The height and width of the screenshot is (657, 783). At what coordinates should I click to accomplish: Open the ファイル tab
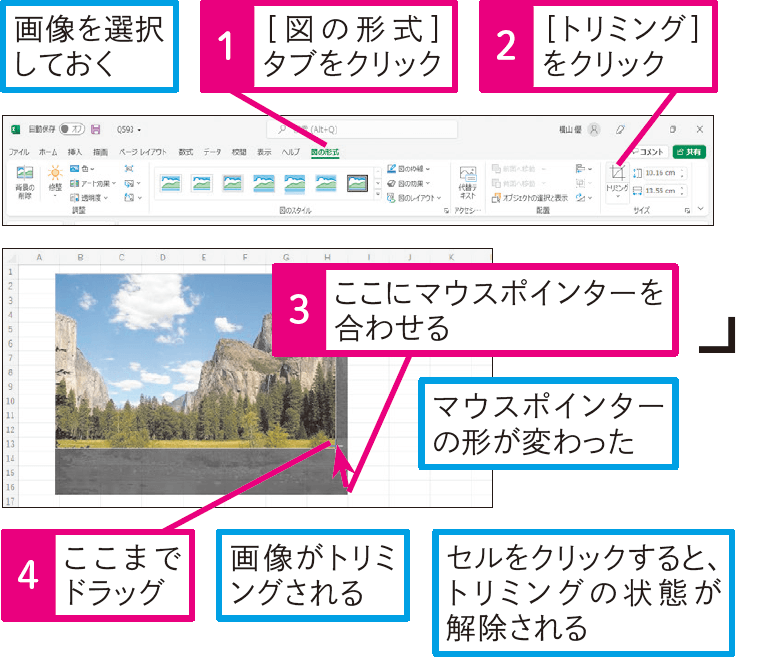(18, 152)
